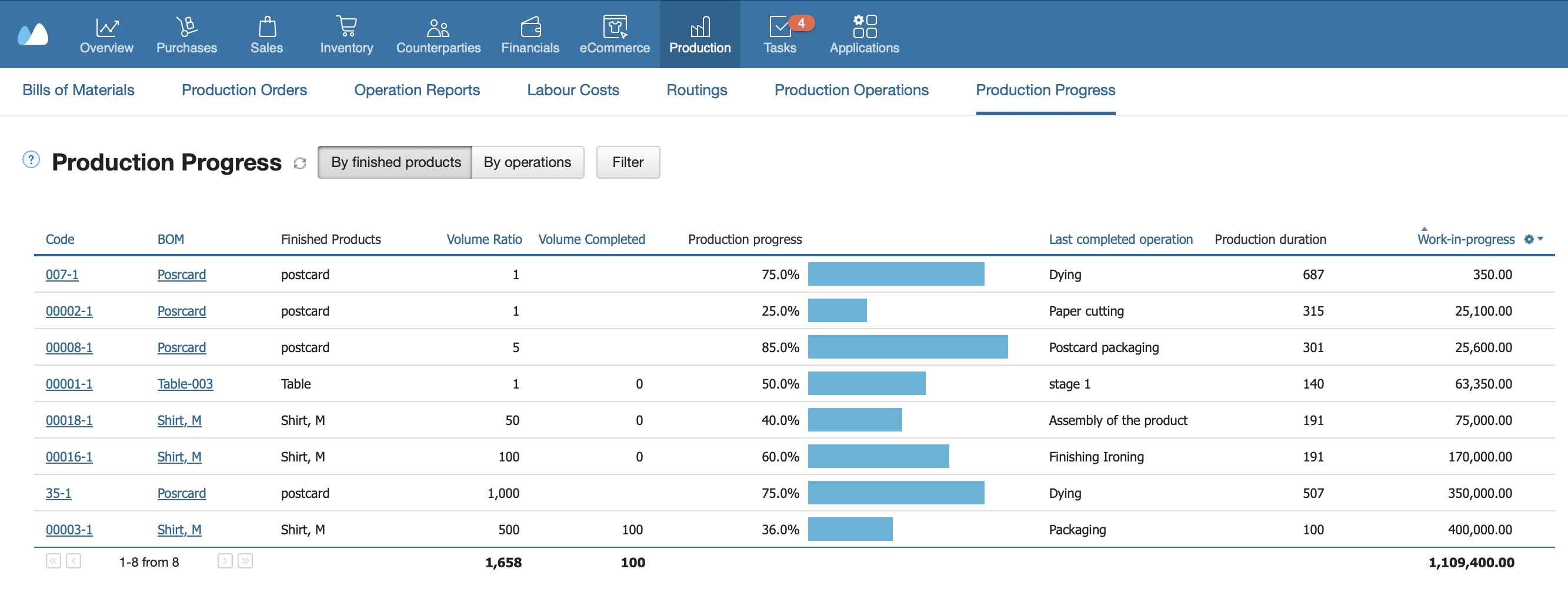The width and height of the screenshot is (1568, 589).
Task: Open Tasks with the notification badge
Action: (x=780, y=27)
